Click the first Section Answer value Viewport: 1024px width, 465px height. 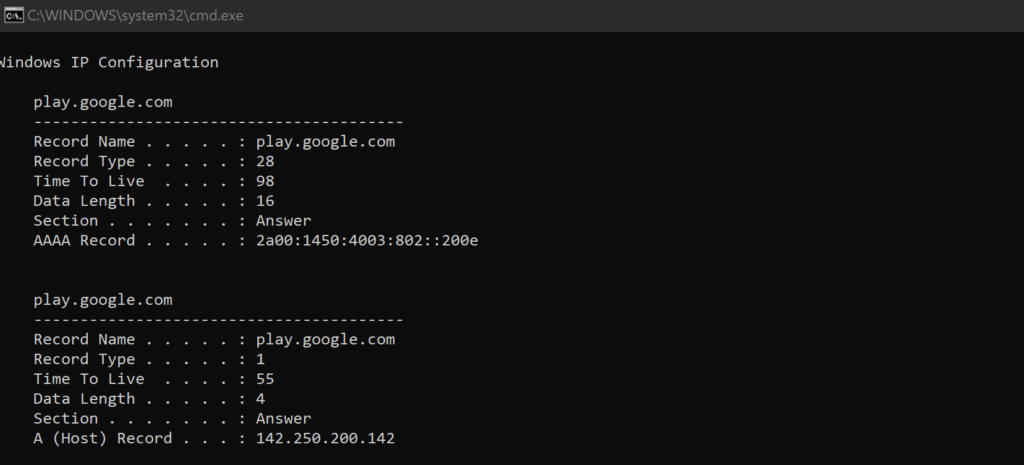[x=283, y=221]
